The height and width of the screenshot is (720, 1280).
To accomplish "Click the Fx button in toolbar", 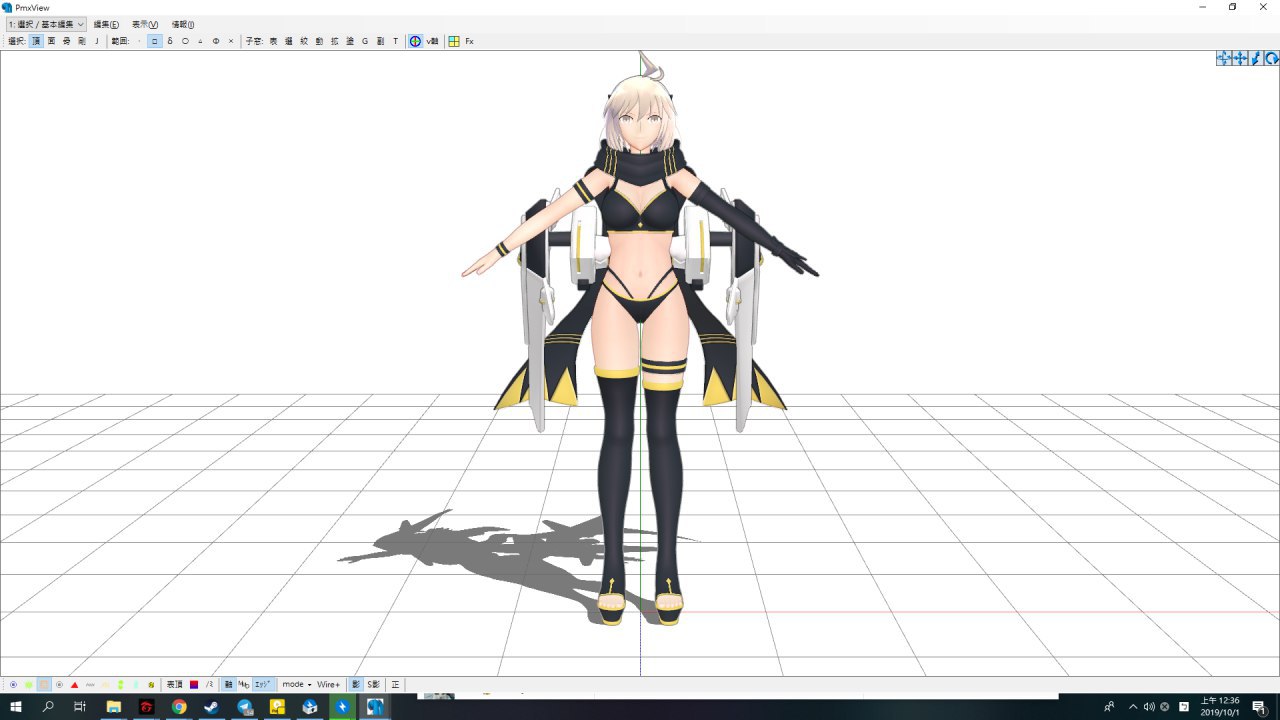I will [469, 41].
